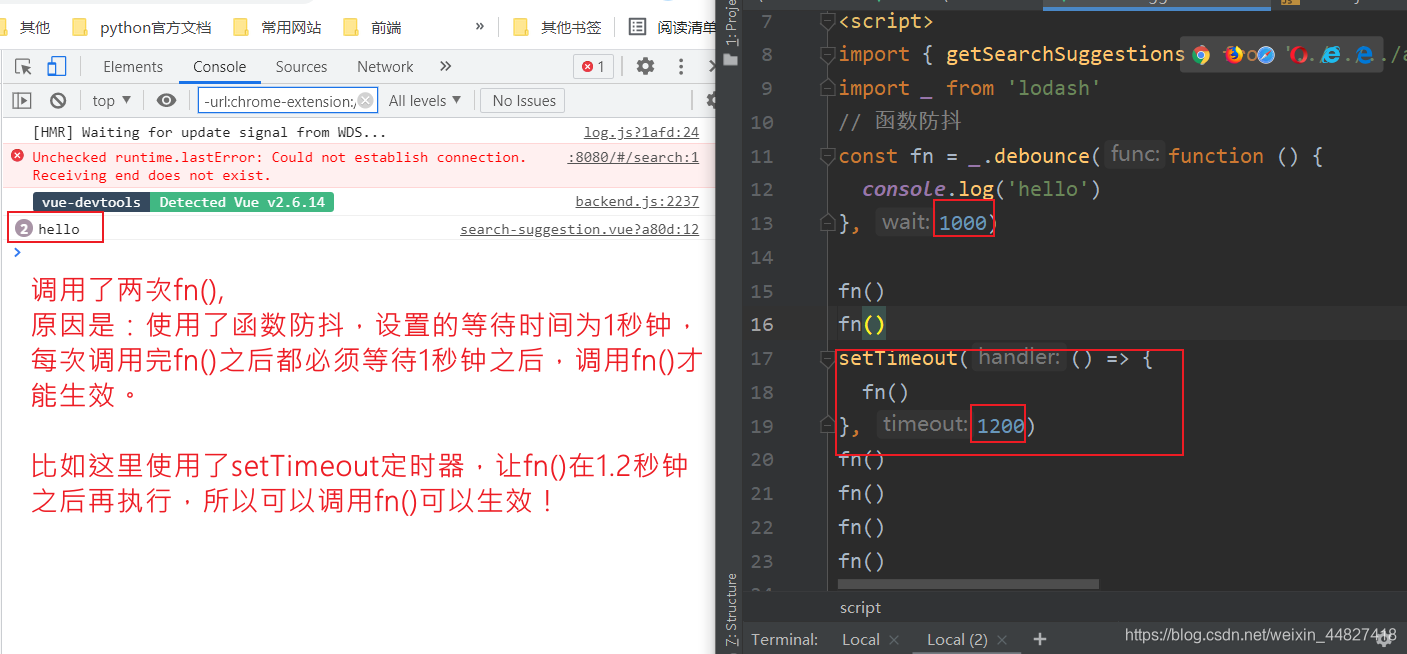Switch to the Console tab
This screenshot has width=1407, height=654.
[220, 67]
